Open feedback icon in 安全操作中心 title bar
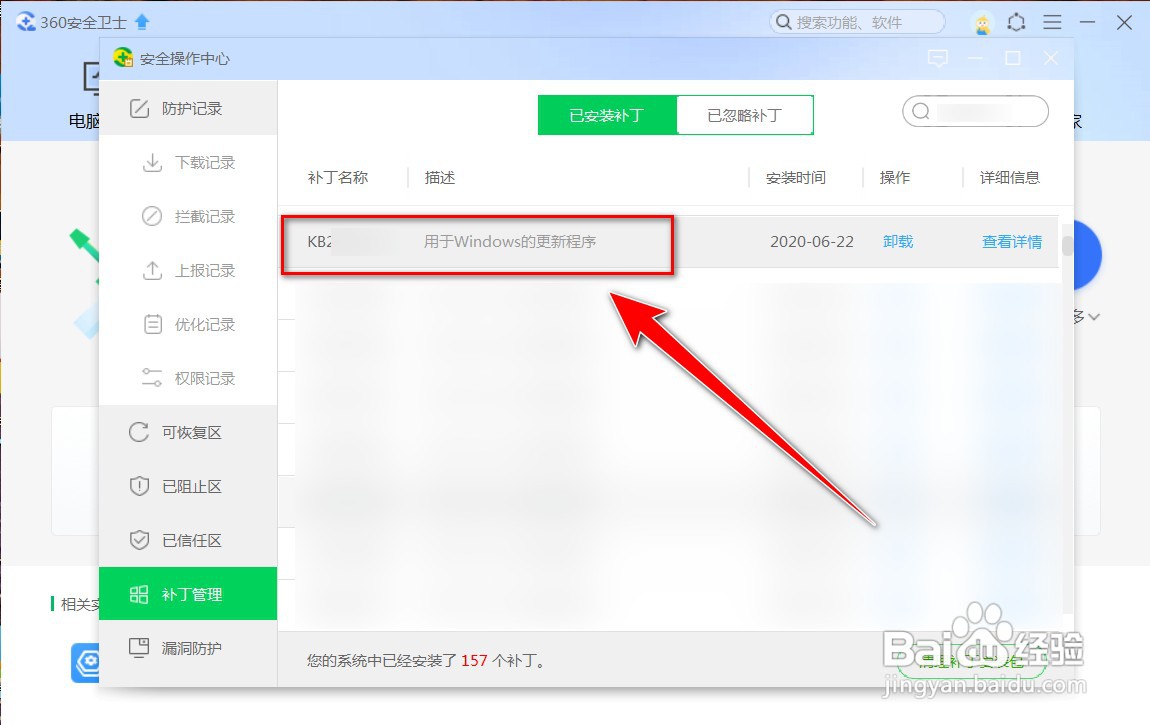The height and width of the screenshot is (725, 1150). tap(938, 59)
